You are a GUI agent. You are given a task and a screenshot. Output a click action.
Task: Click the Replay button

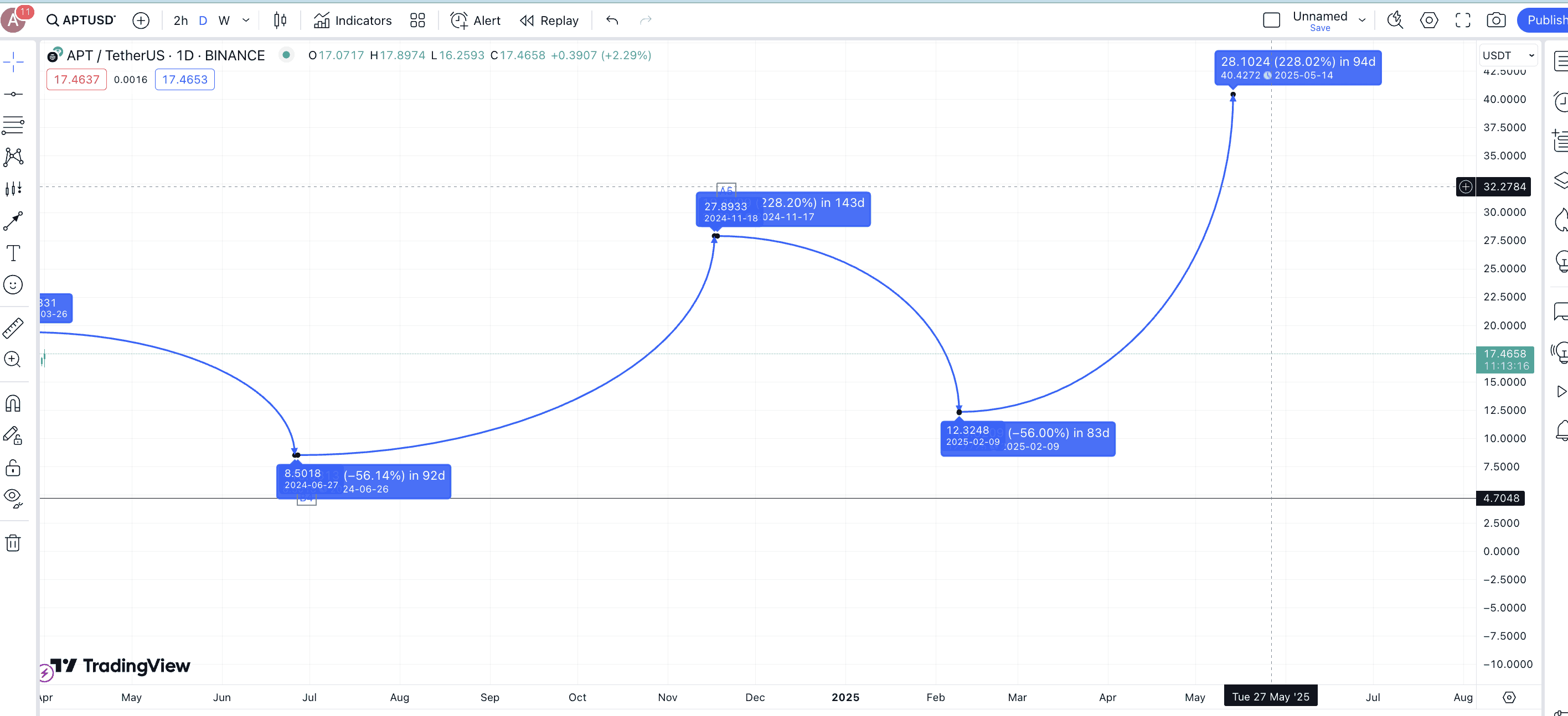549,20
